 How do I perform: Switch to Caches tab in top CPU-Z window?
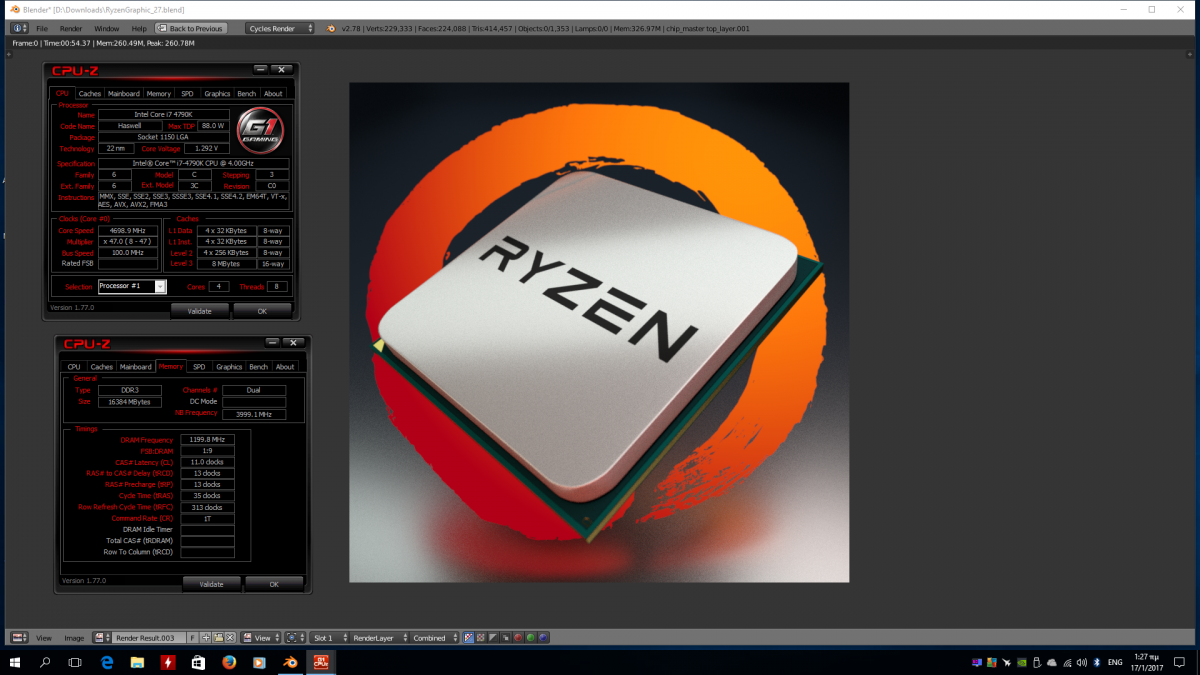click(90, 94)
